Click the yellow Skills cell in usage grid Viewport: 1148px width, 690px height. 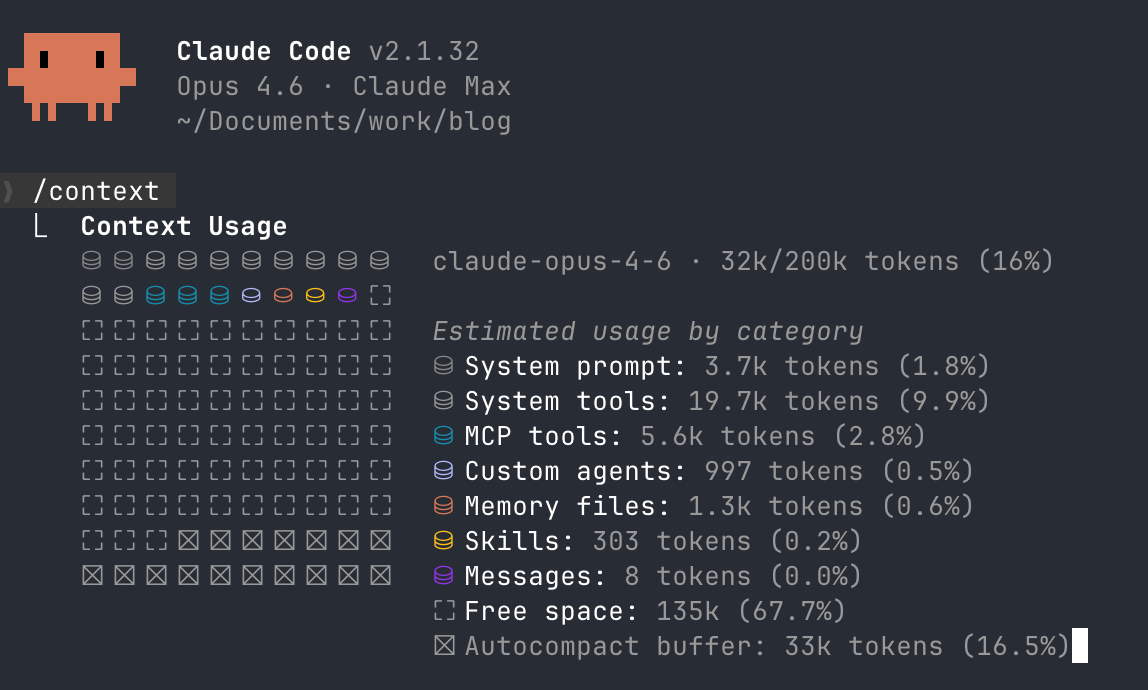tap(315, 295)
